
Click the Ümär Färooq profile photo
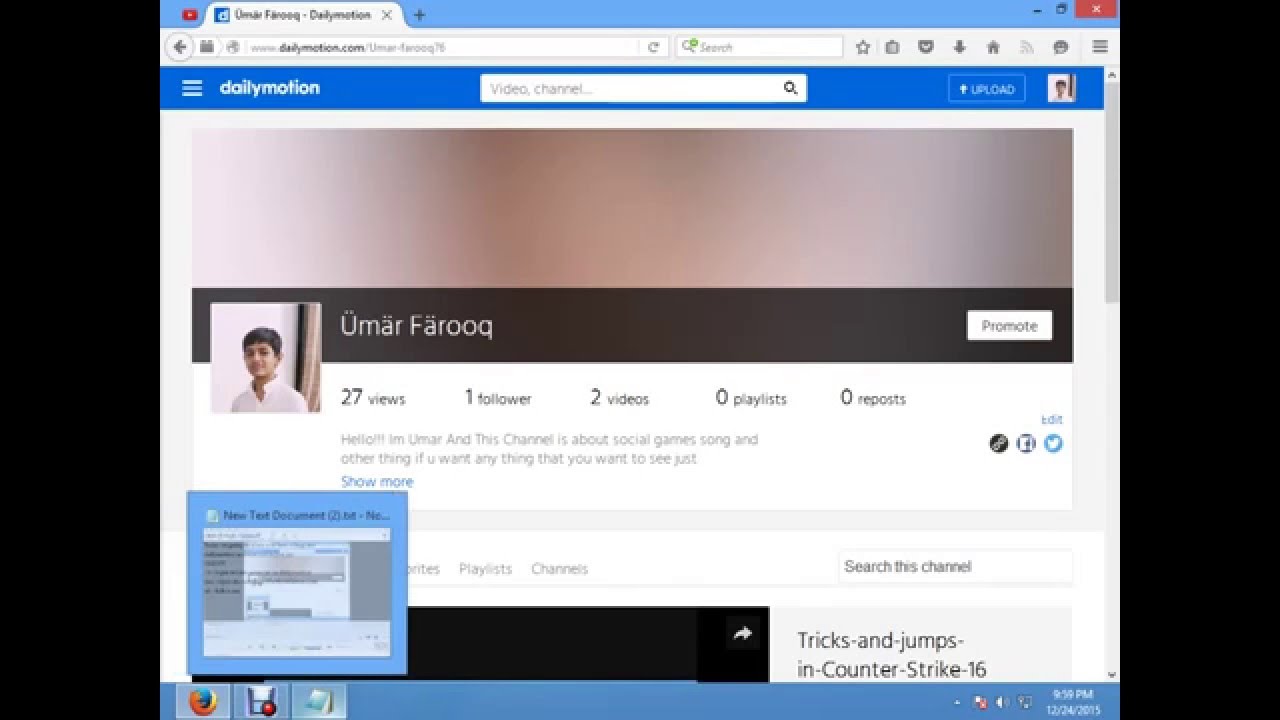click(x=266, y=357)
